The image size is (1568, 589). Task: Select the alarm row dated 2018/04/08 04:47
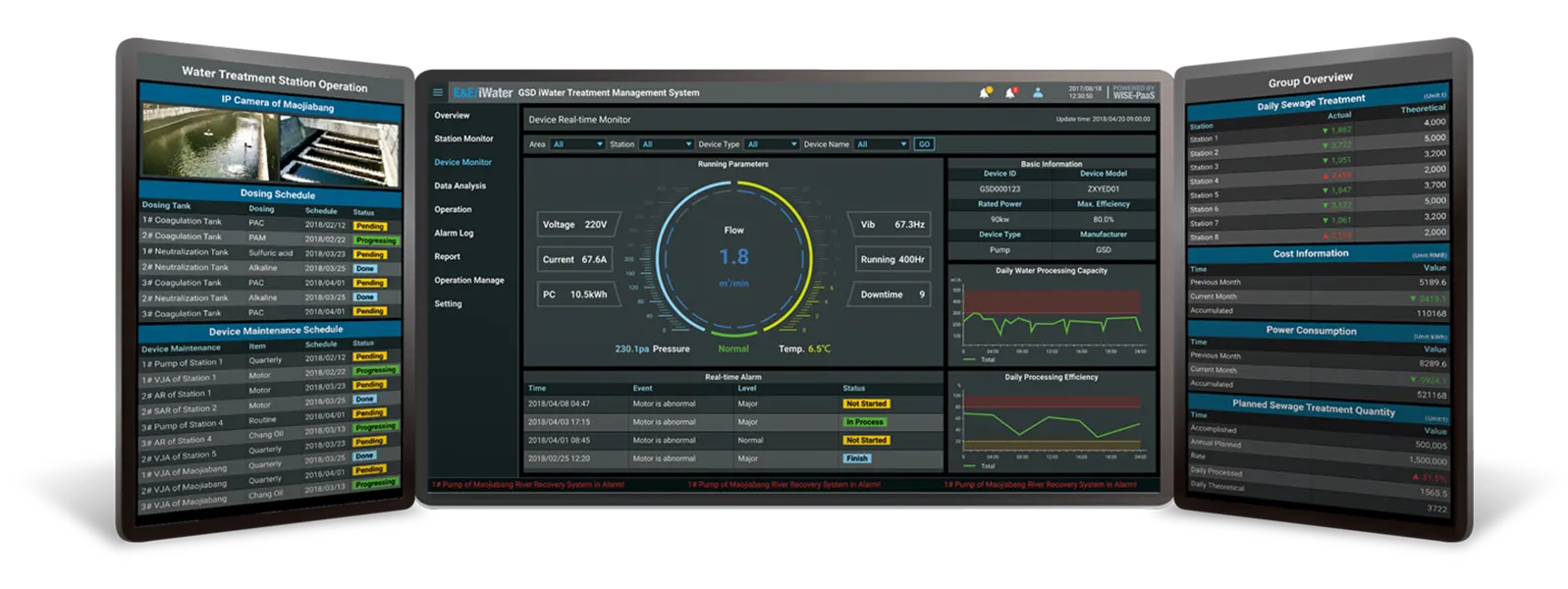click(x=732, y=403)
